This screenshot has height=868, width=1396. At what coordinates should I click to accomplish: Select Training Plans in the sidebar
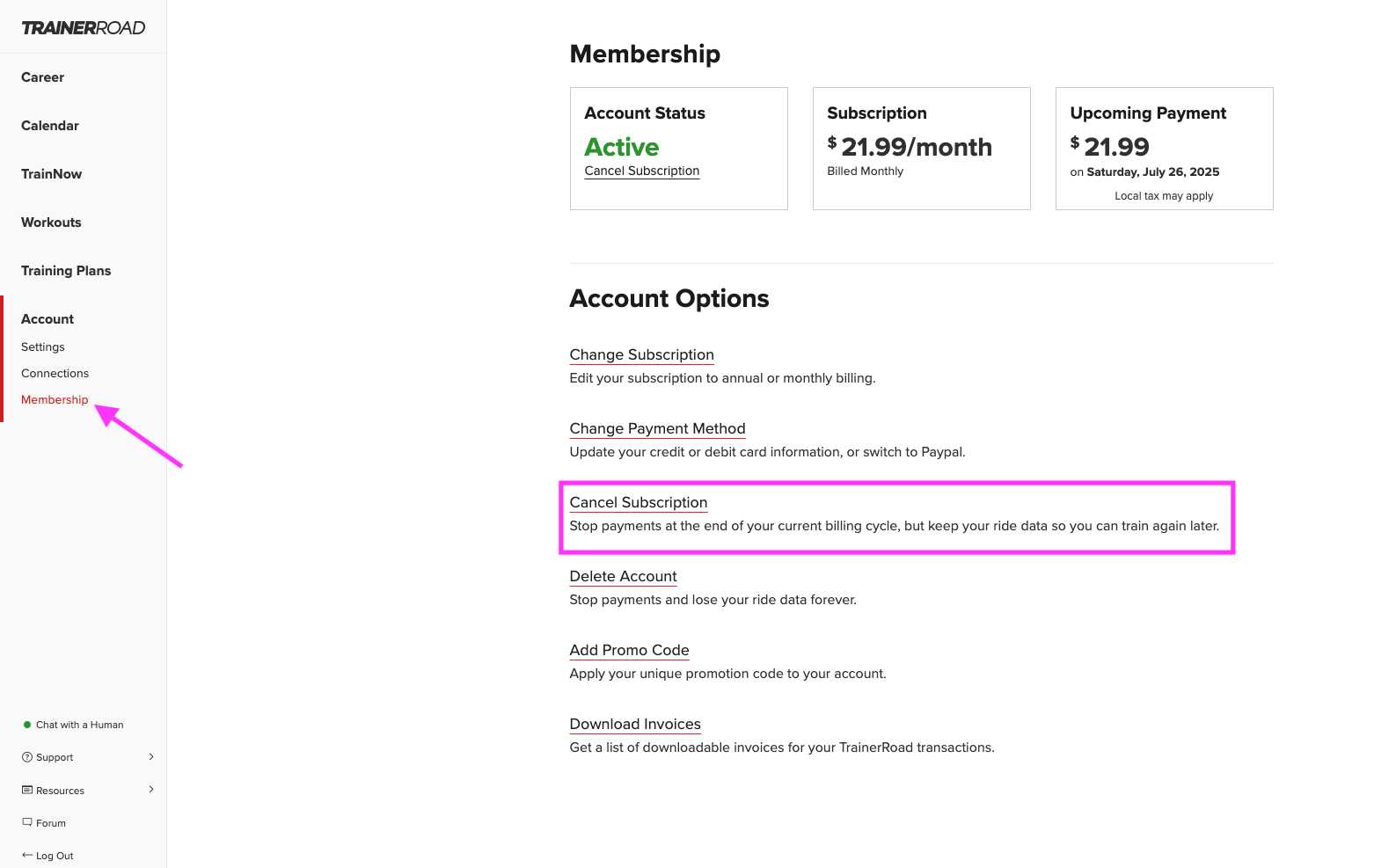(66, 271)
